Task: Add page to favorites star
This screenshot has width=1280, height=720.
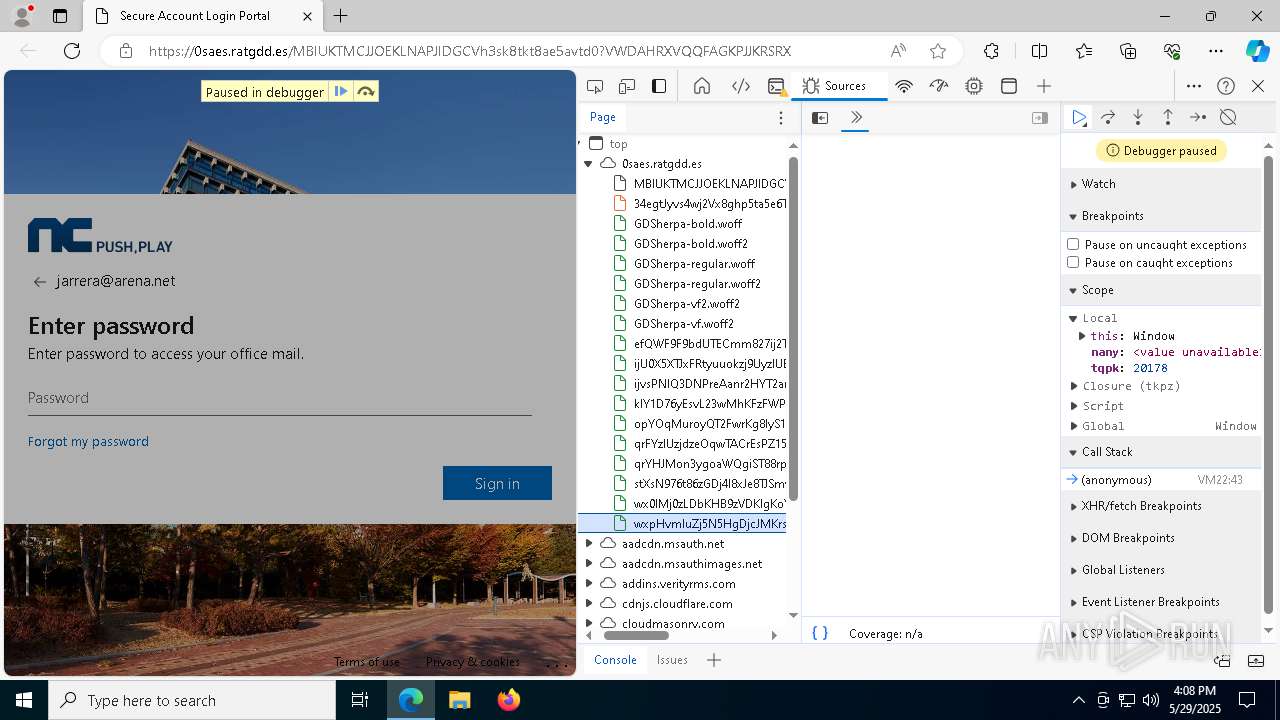Action: (x=937, y=51)
